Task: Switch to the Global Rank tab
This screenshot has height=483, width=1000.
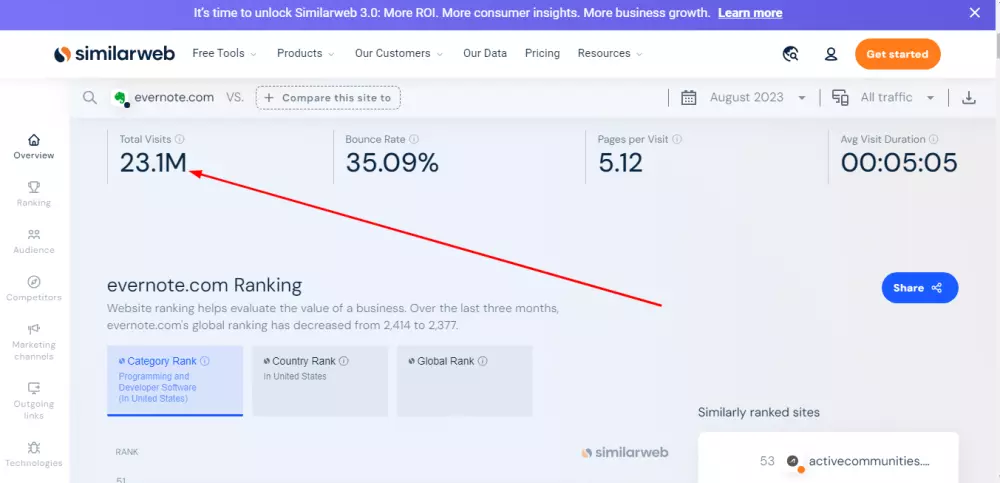Action: pos(464,380)
